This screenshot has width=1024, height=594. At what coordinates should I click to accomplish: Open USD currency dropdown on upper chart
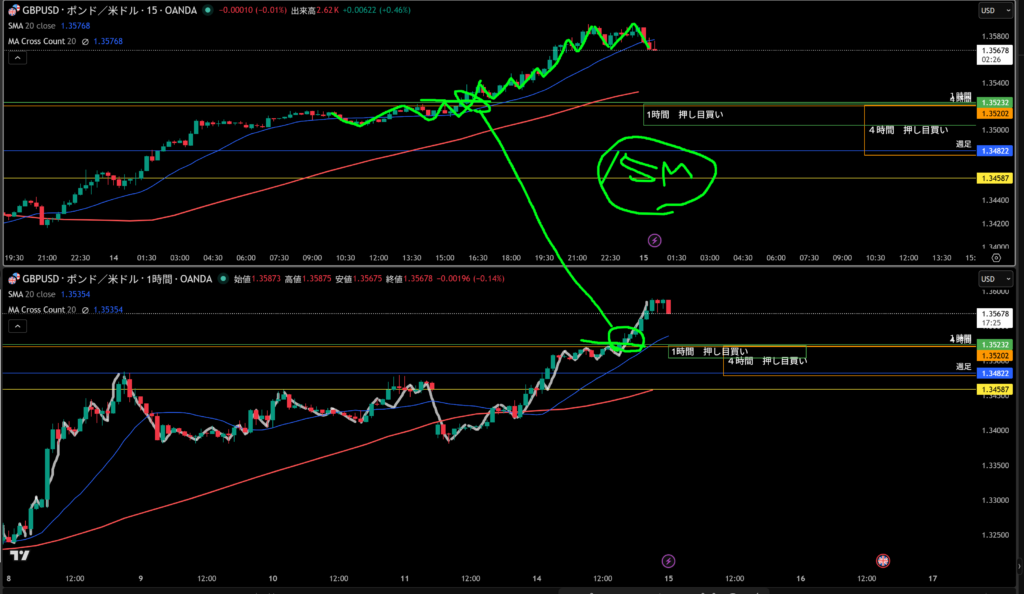[x=994, y=11]
